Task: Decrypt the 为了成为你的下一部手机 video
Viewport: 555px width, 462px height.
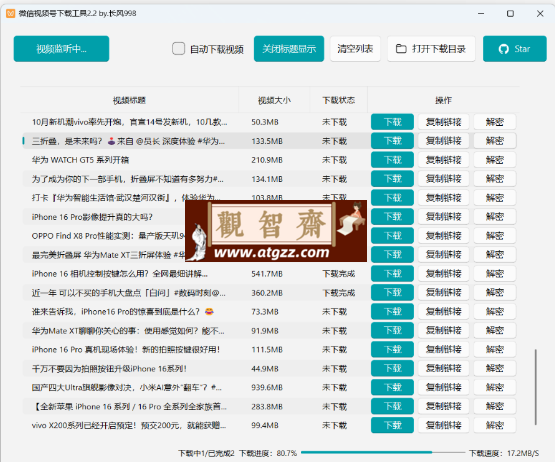Action: pyautogui.click(x=494, y=179)
